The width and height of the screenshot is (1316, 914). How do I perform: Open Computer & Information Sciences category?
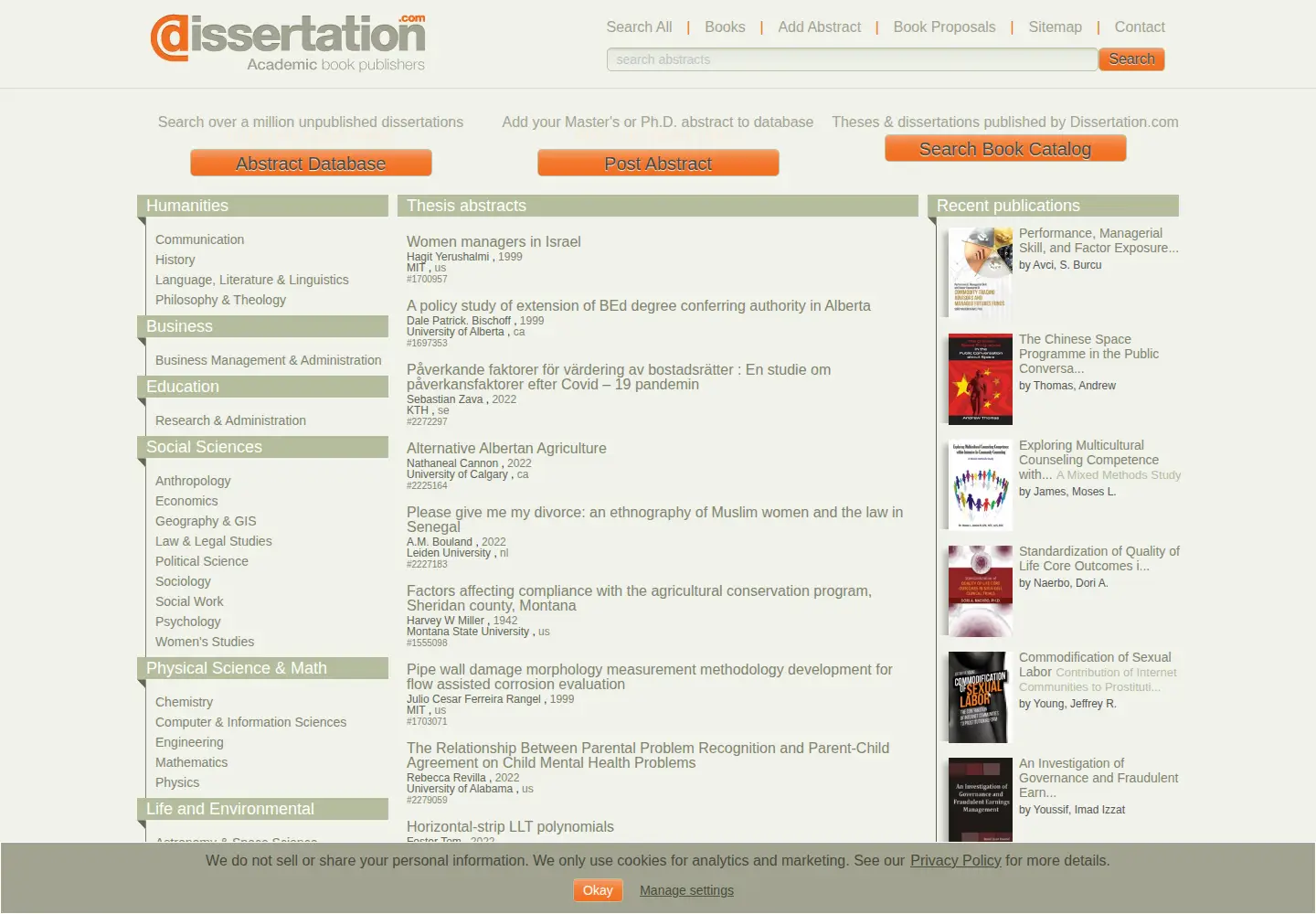click(250, 722)
